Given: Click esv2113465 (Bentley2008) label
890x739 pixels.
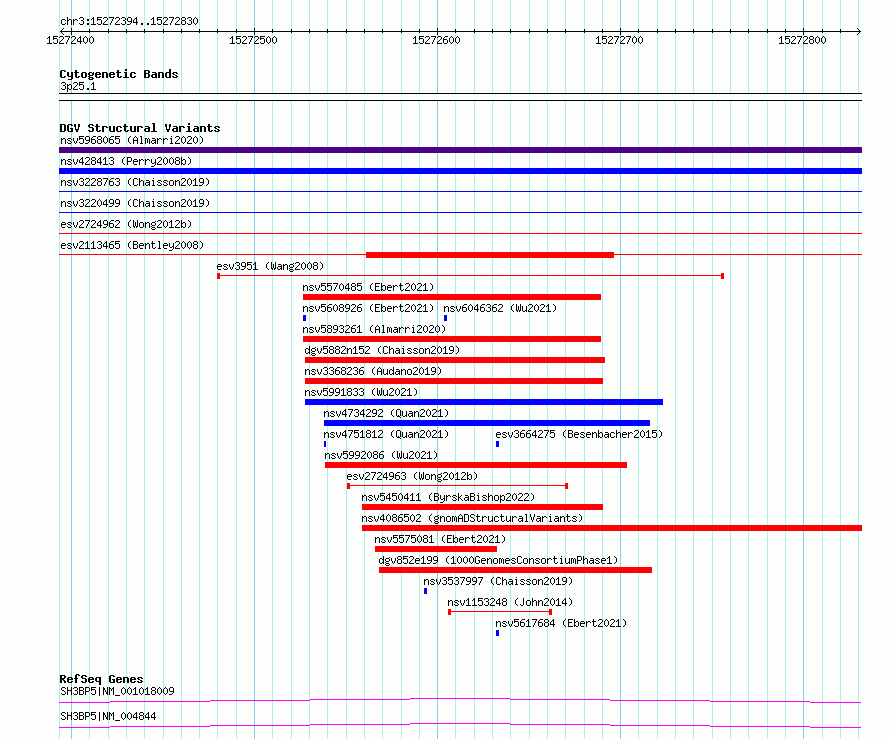Looking at the screenshot, I should pos(132,245).
